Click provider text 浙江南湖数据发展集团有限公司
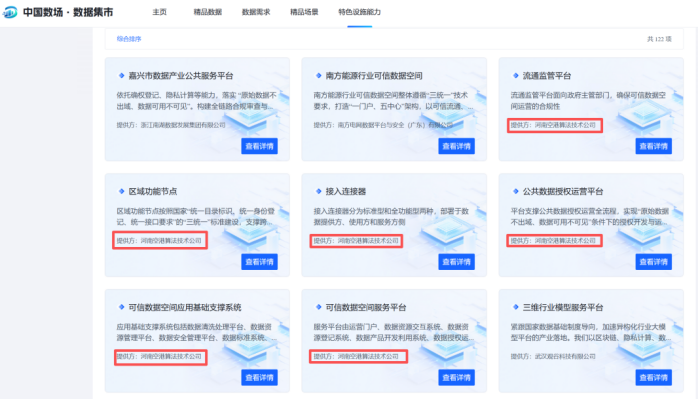698x399 pixels. 183,125
